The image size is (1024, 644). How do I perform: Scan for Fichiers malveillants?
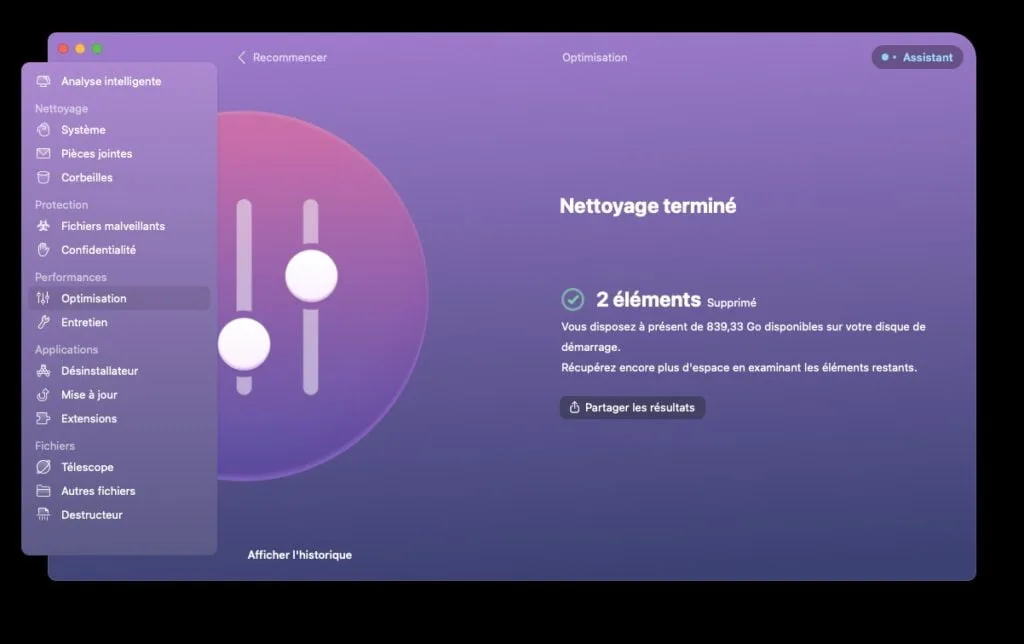[113, 226]
